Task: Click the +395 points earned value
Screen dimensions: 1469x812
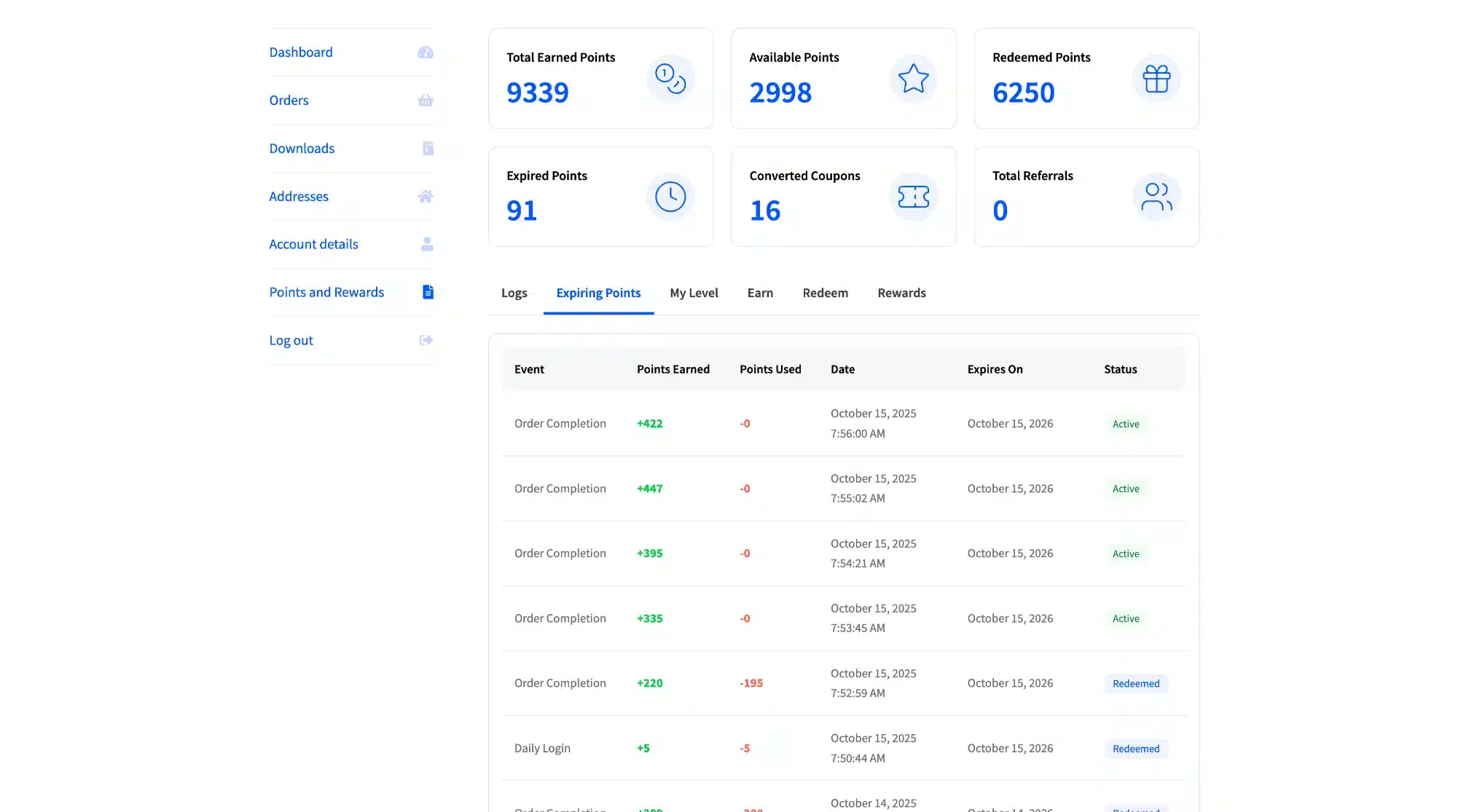Action: pos(649,553)
